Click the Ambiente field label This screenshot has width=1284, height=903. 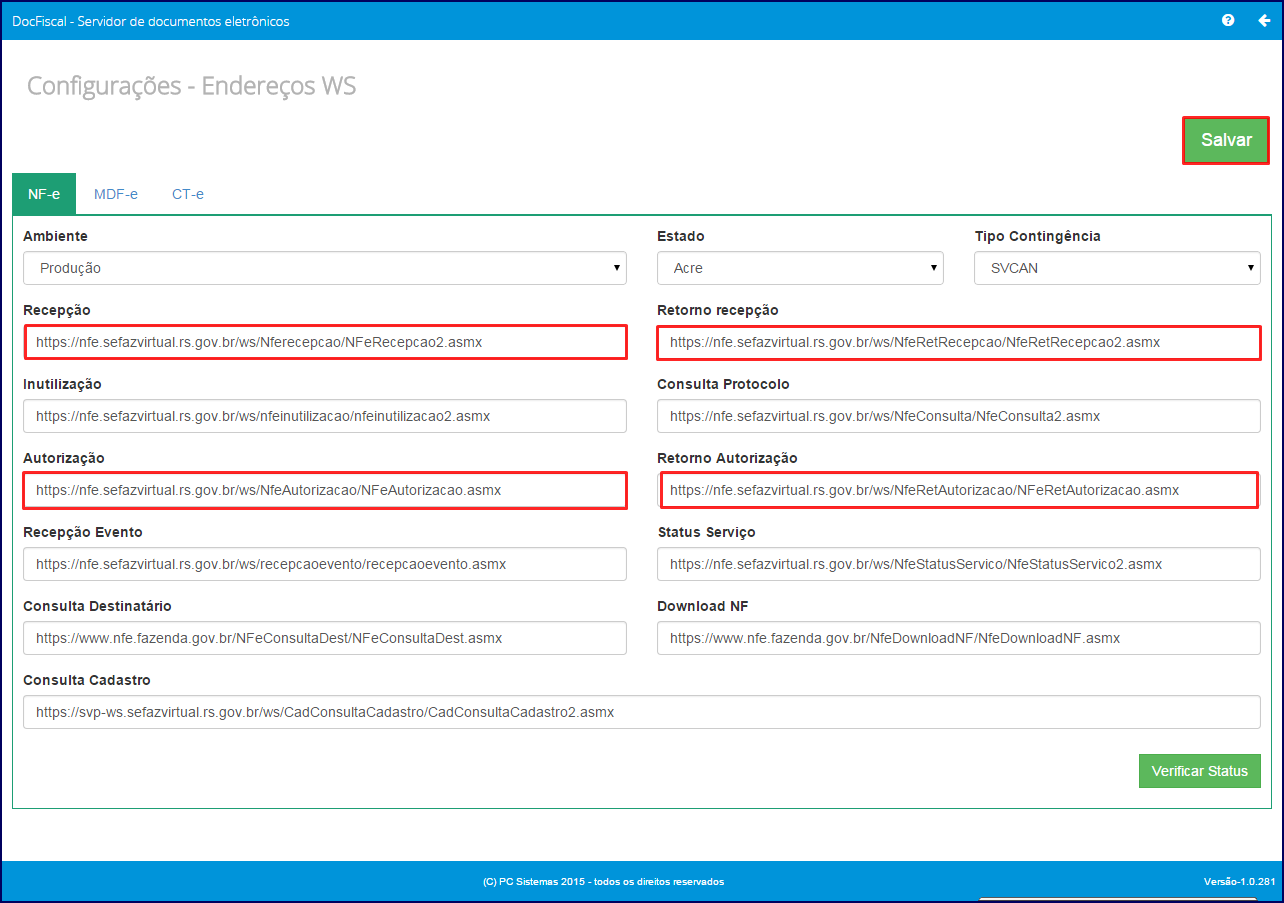tap(55, 236)
